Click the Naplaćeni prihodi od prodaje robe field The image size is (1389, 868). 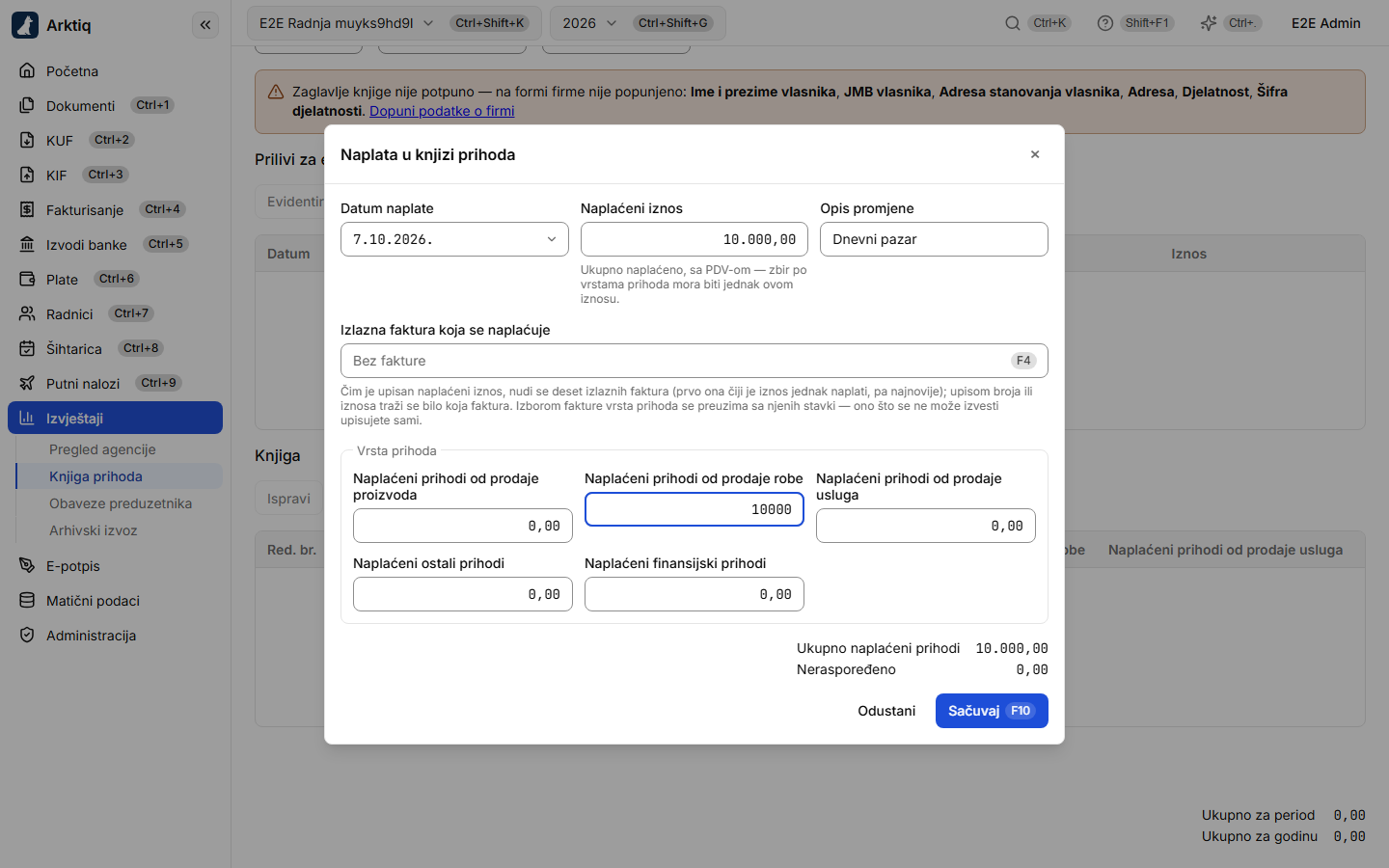pos(694,509)
